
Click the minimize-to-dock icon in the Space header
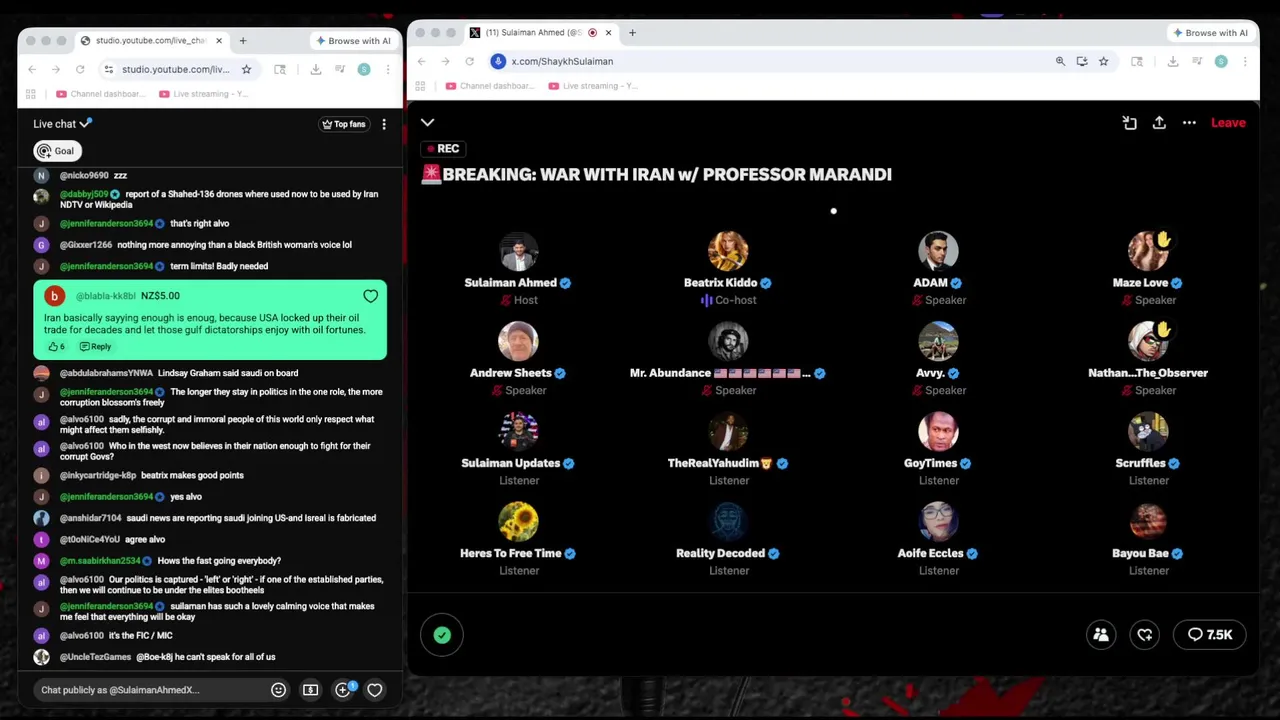[x=1129, y=122]
